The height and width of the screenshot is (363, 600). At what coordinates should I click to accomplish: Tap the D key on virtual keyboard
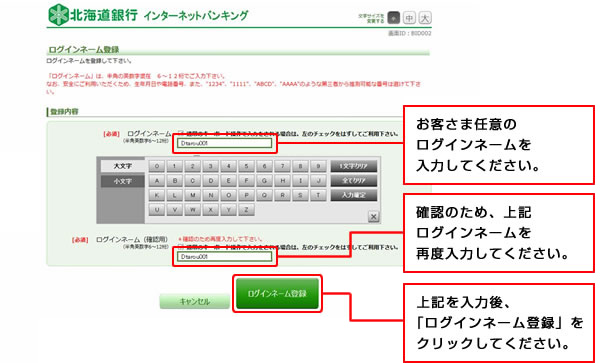click(x=210, y=181)
